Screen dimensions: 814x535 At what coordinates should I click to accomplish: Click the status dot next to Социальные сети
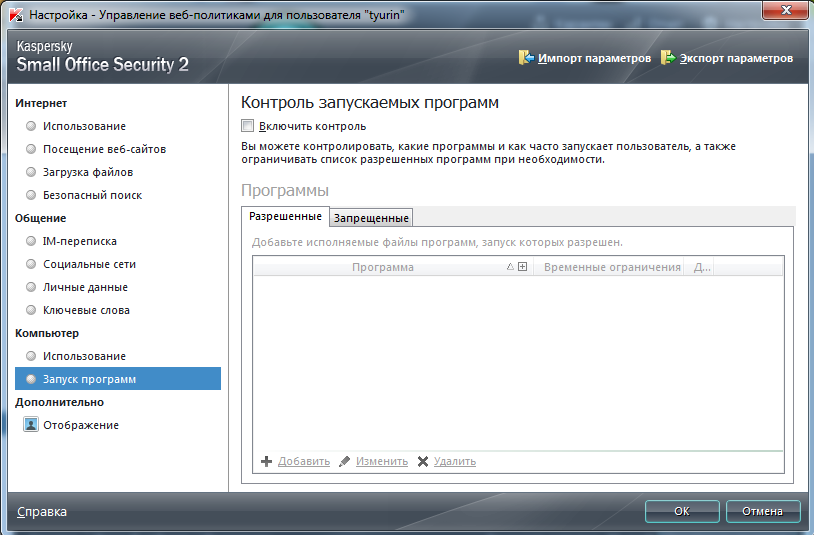coord(31,264)
